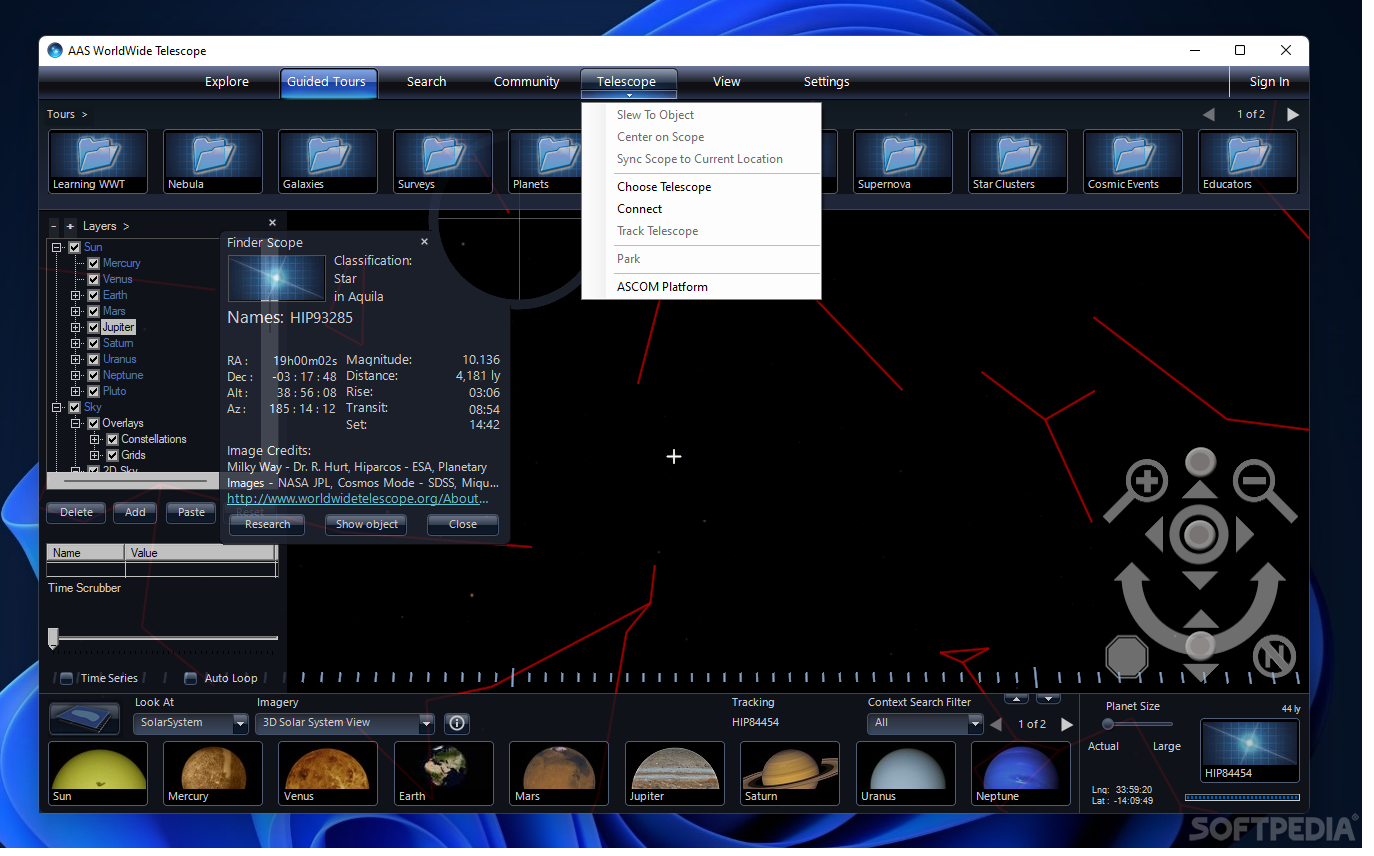Toggle the Saturn layer checkbox

click(93, 343)
